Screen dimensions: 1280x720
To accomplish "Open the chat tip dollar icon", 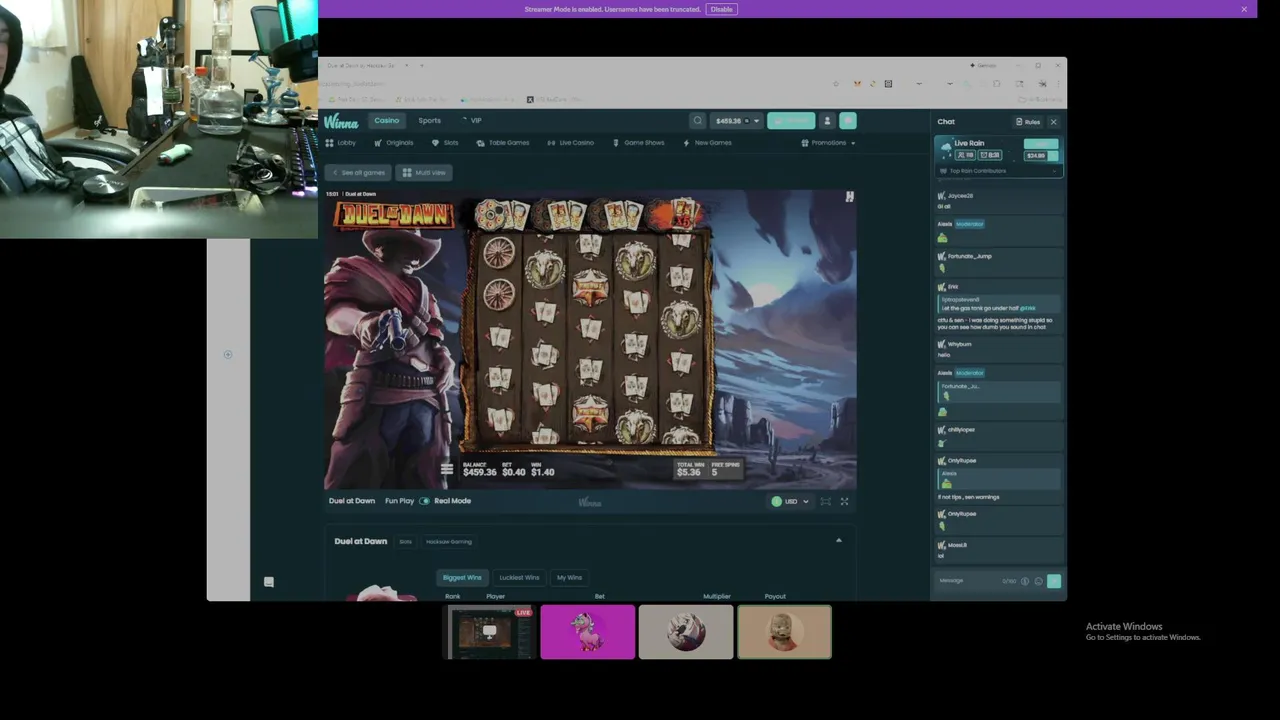I will point(1025,581).
